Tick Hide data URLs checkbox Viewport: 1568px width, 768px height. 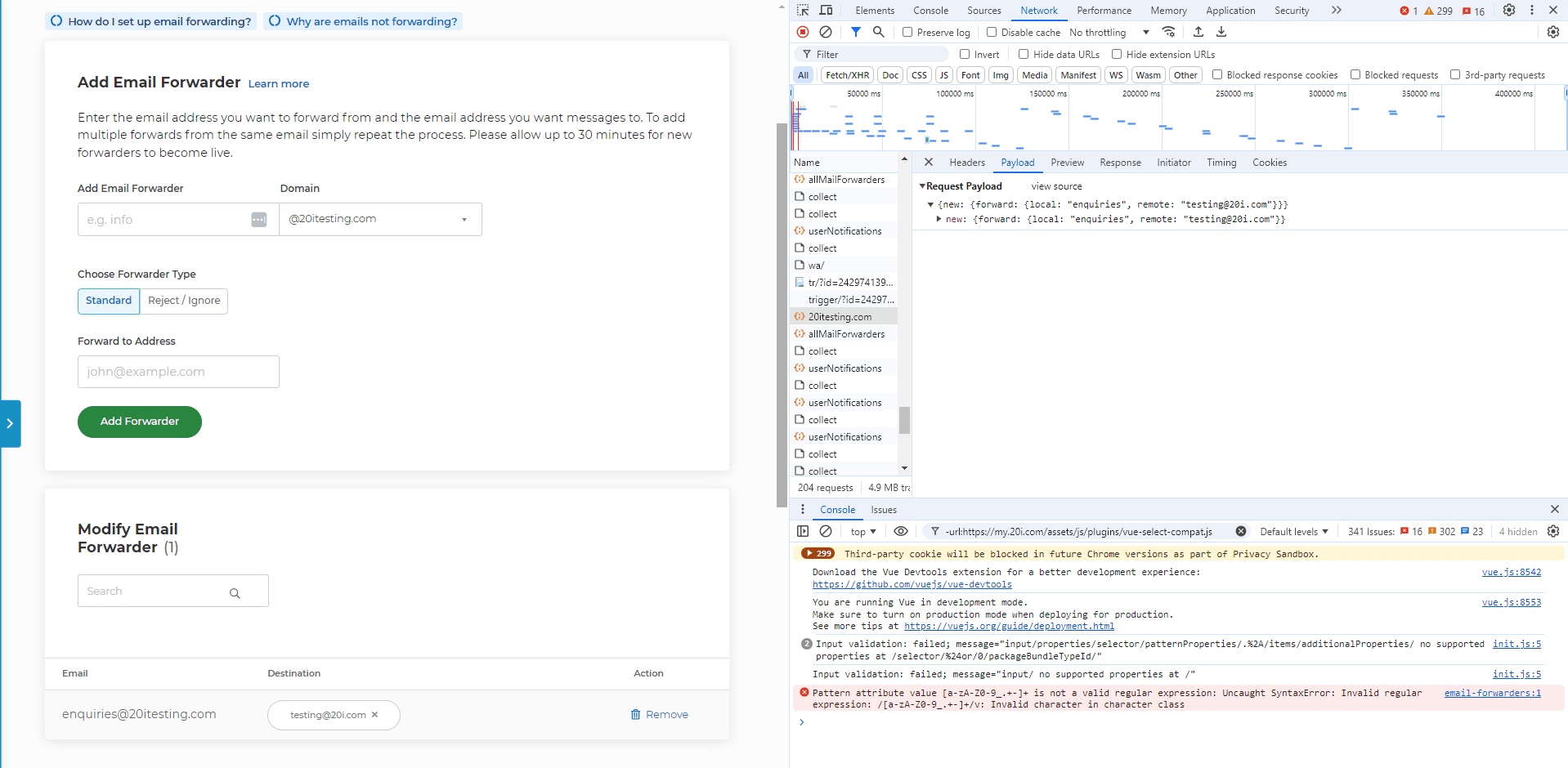(x=1023, y=54)
